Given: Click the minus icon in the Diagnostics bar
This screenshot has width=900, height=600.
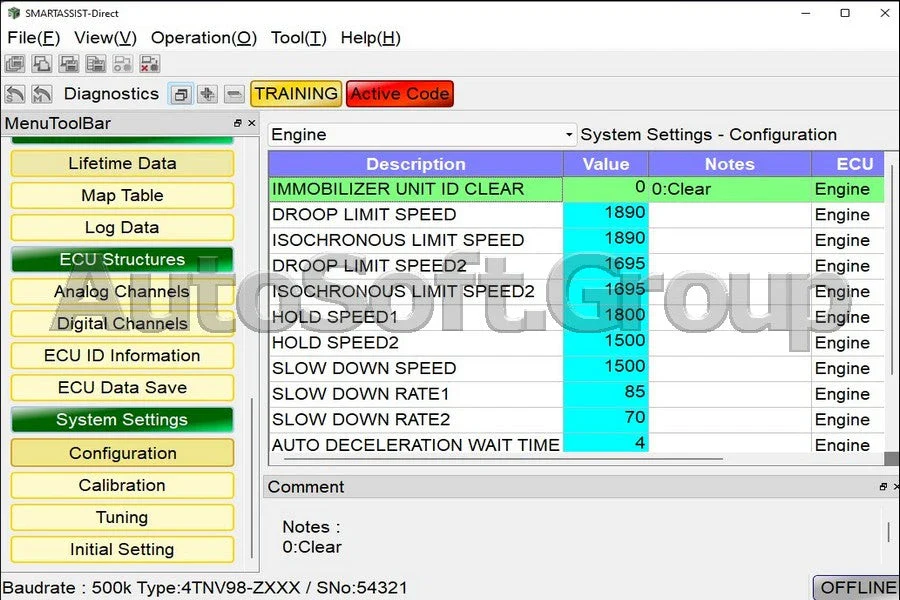Looking at the screenshot, I should pos(234,94).
